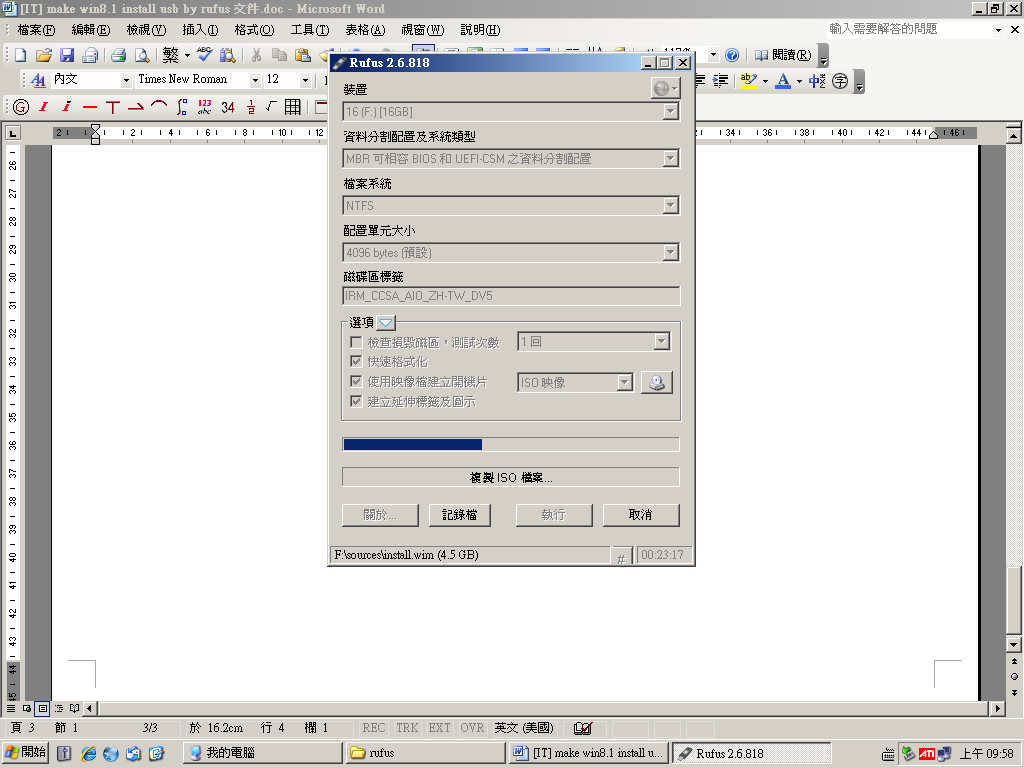
Task: Click the Rufus copy progress bar
Action: (x=511, y=445)
